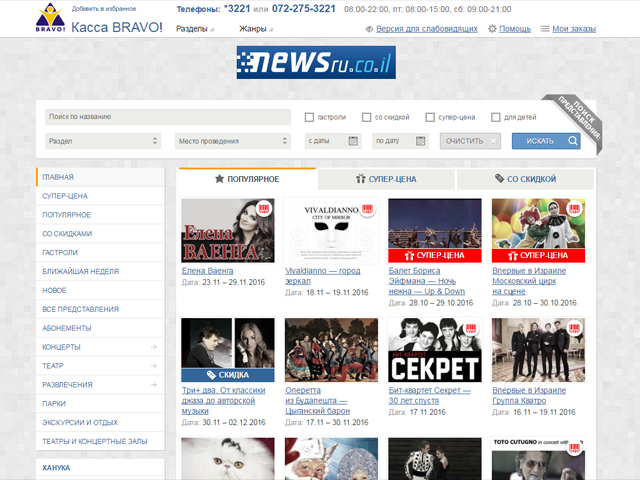Click ticket badge on Группа Кватро poster
Image resolution: width=640 pixels, height=480 pixels.
[x=575, y=328]
